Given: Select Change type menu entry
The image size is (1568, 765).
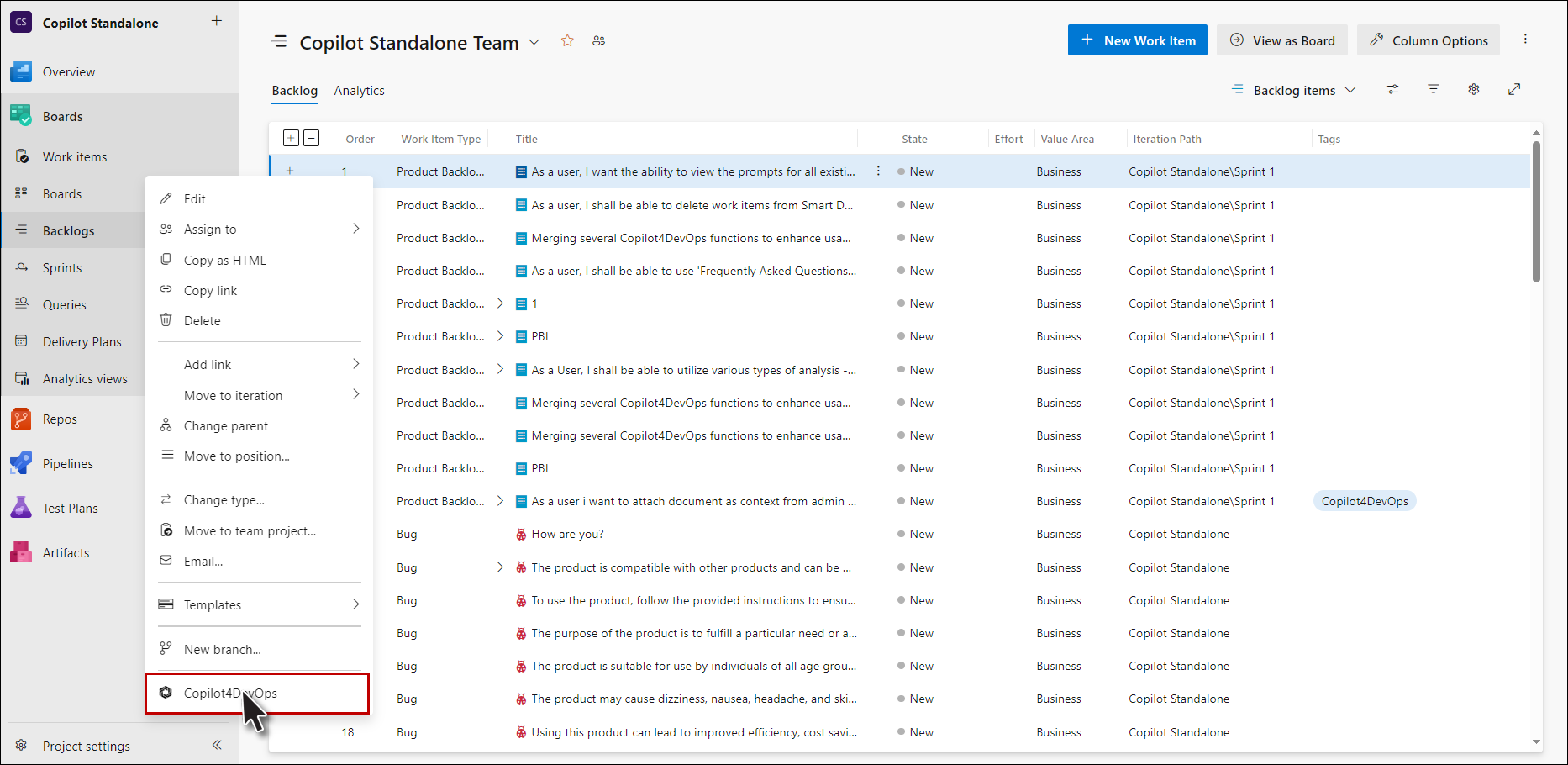Looking at the screenshot, I should coord(259,499).
